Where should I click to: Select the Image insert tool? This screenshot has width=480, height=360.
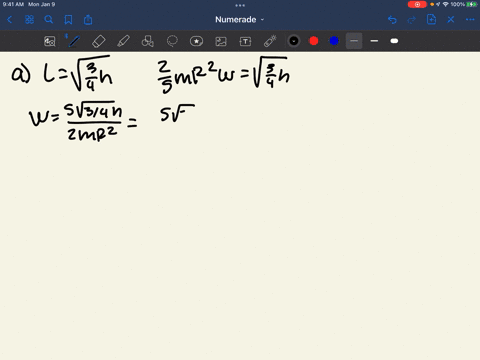(221, 41)
